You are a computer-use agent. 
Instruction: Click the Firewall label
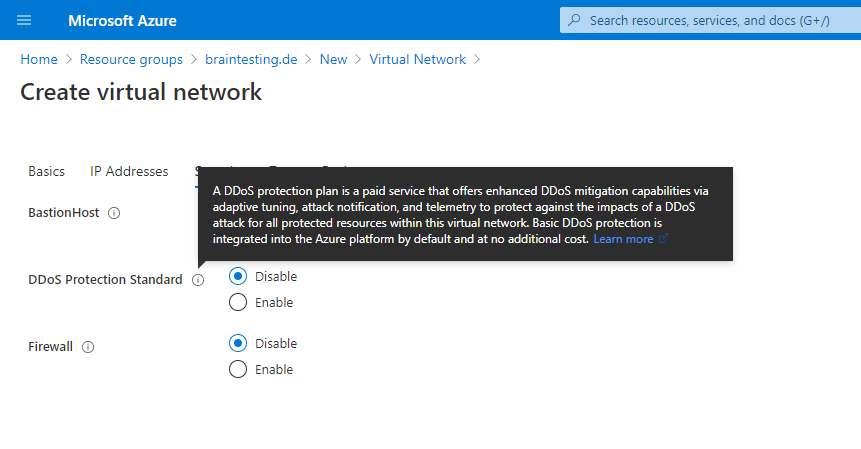pyautogui.click(x=51, y=347)
